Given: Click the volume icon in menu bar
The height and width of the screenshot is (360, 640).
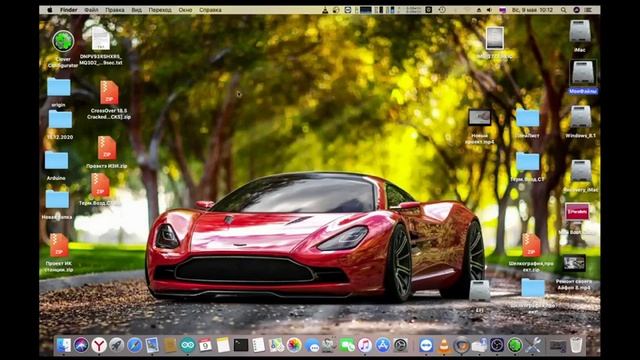Looking at the screenshot, I should [x=489, y=10].
